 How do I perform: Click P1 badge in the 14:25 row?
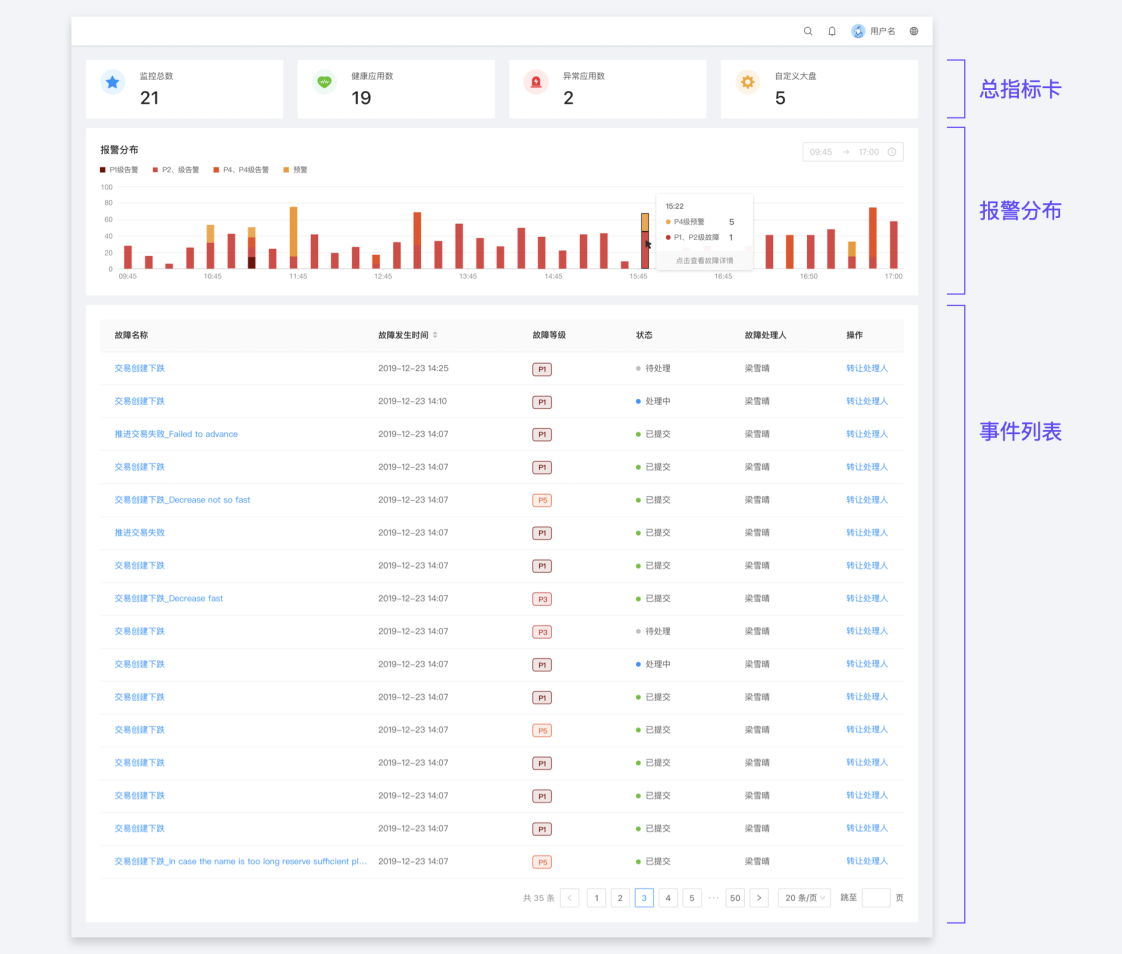coord(542,369)
